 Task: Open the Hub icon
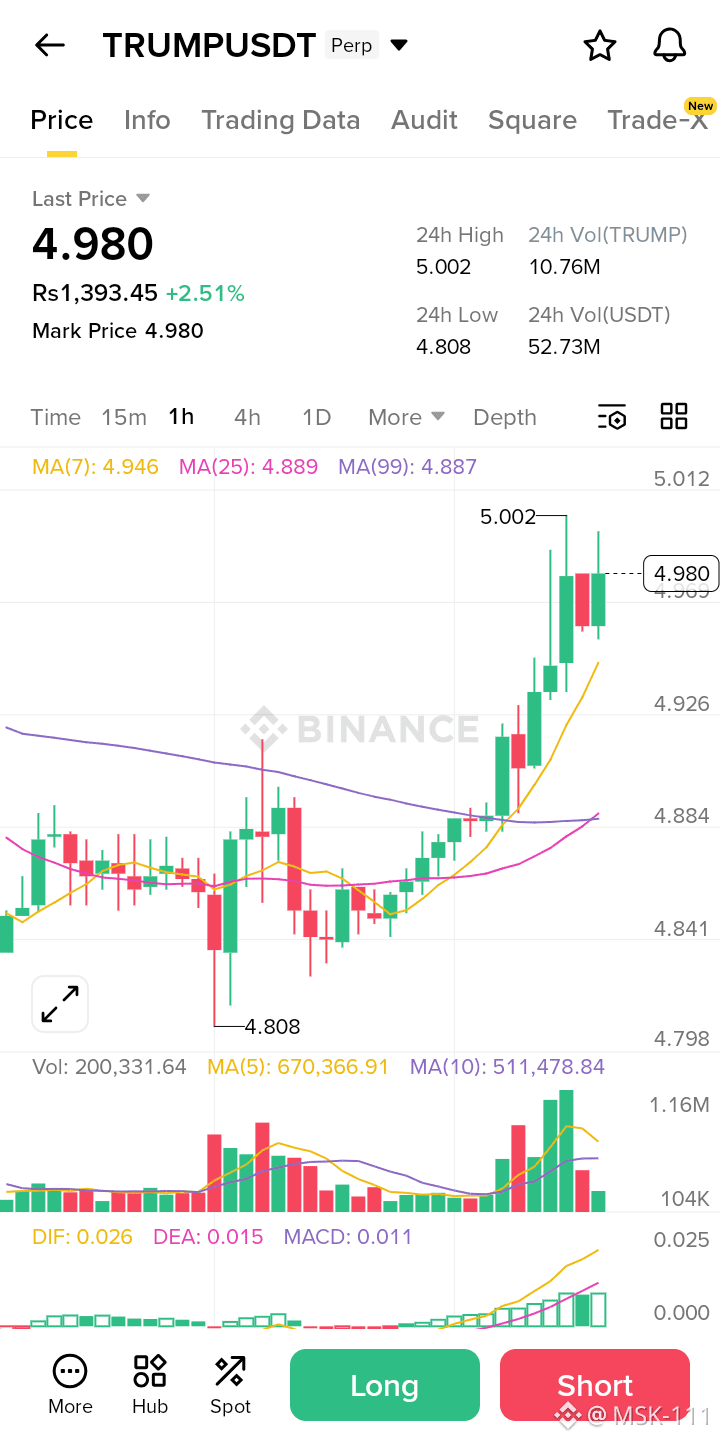point(150,1384)
